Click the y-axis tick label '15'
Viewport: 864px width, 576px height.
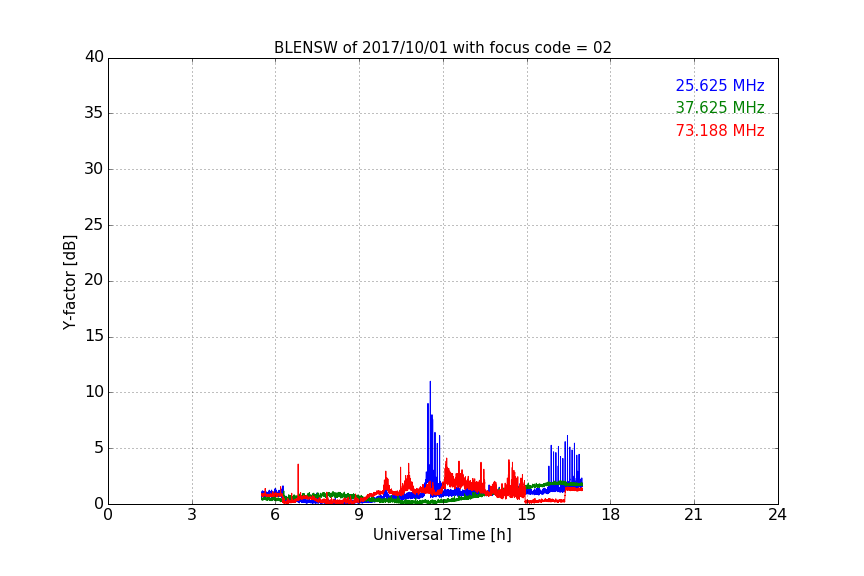pyautogui.click(x=94, y=336)
